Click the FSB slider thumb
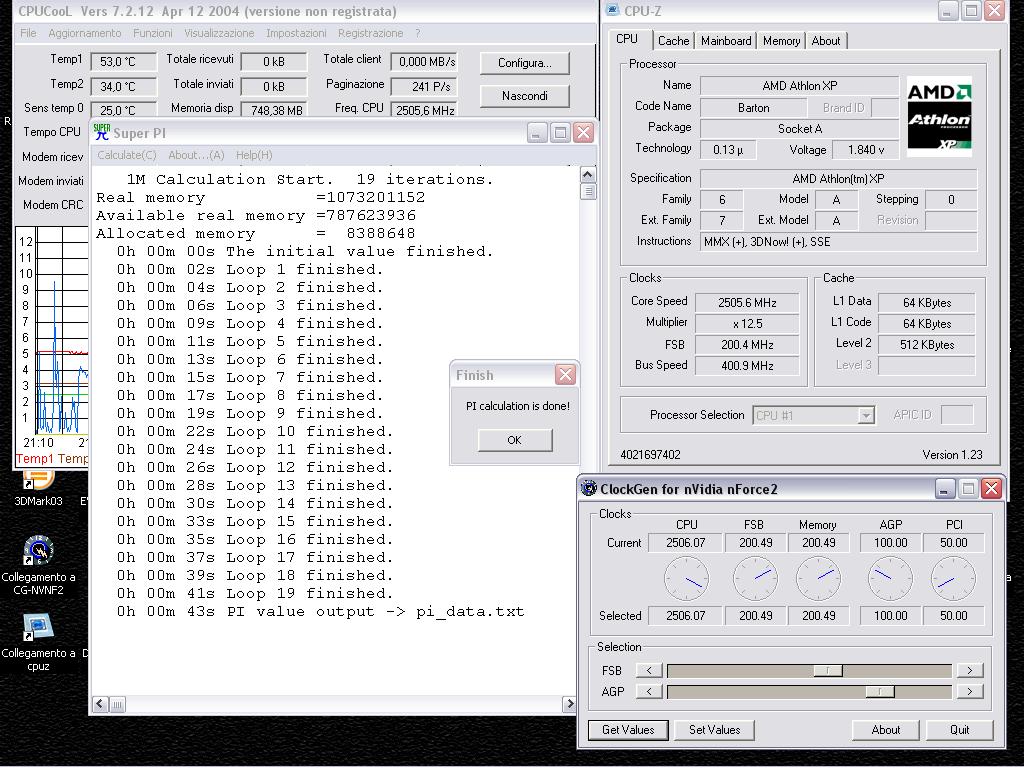The height and width of the screenshot is (768, 1024). point(828,670)
